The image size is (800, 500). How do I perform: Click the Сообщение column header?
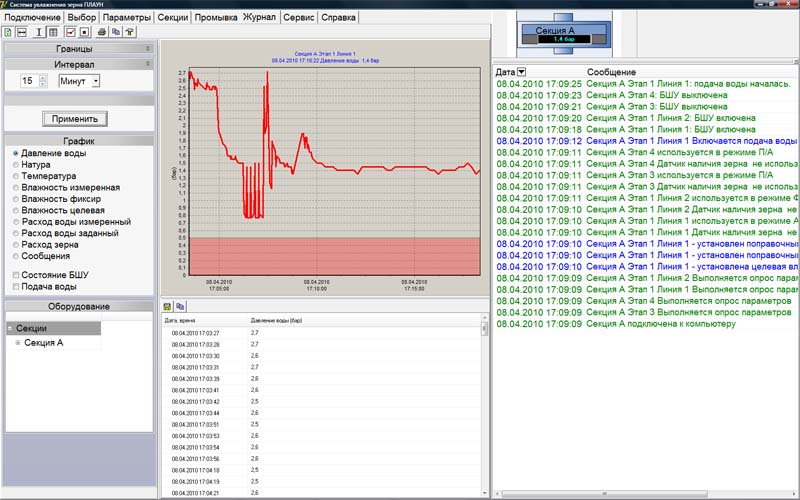(611, 72)
